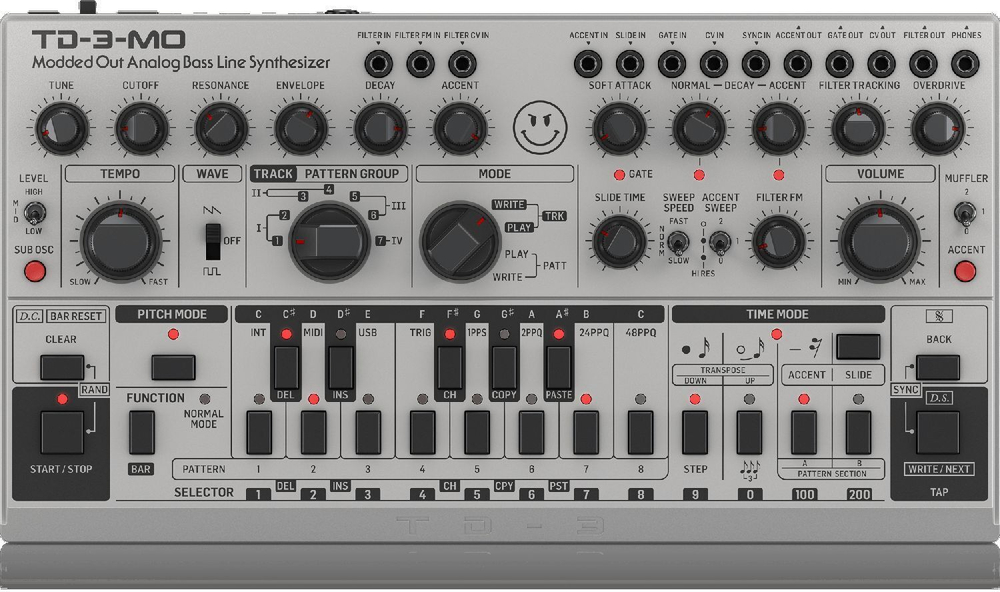The height and width of the screenshot is (592, 1000).
Task: Push pattern 5 key
Action: tap(477, 433)
